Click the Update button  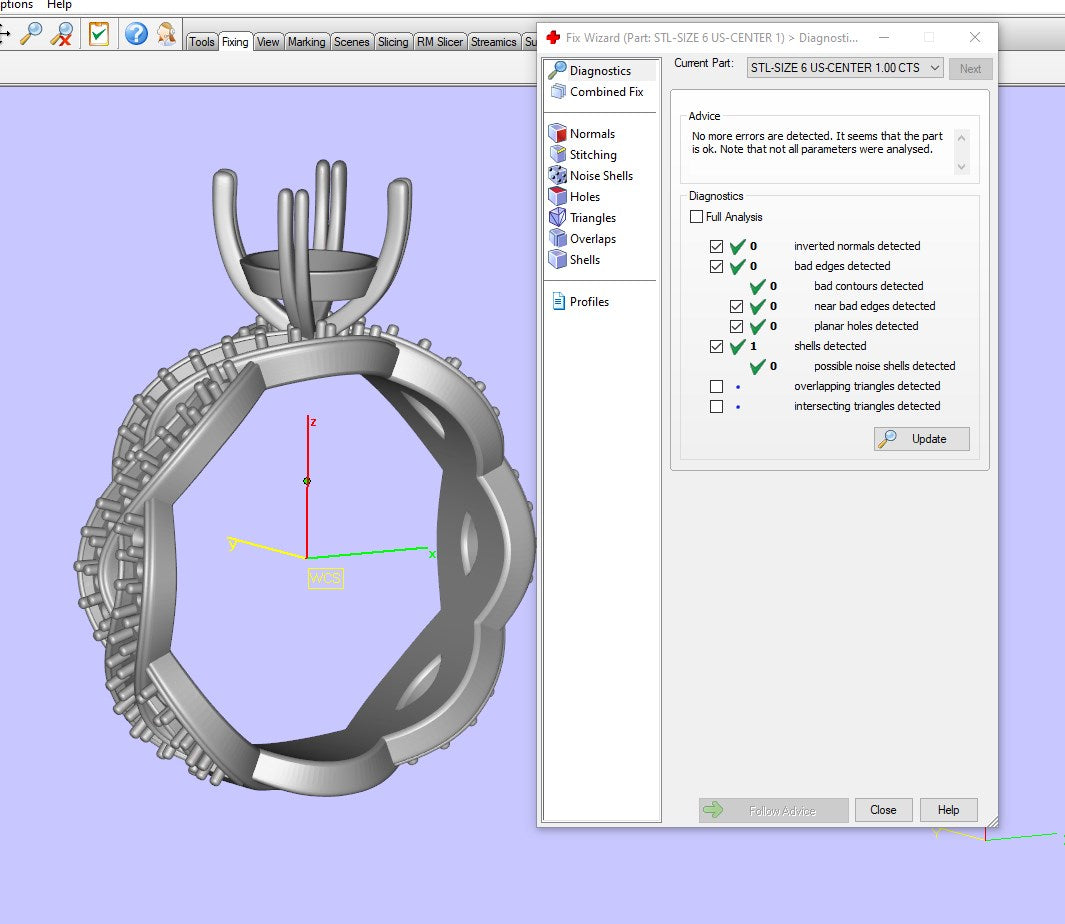[921, 439]
